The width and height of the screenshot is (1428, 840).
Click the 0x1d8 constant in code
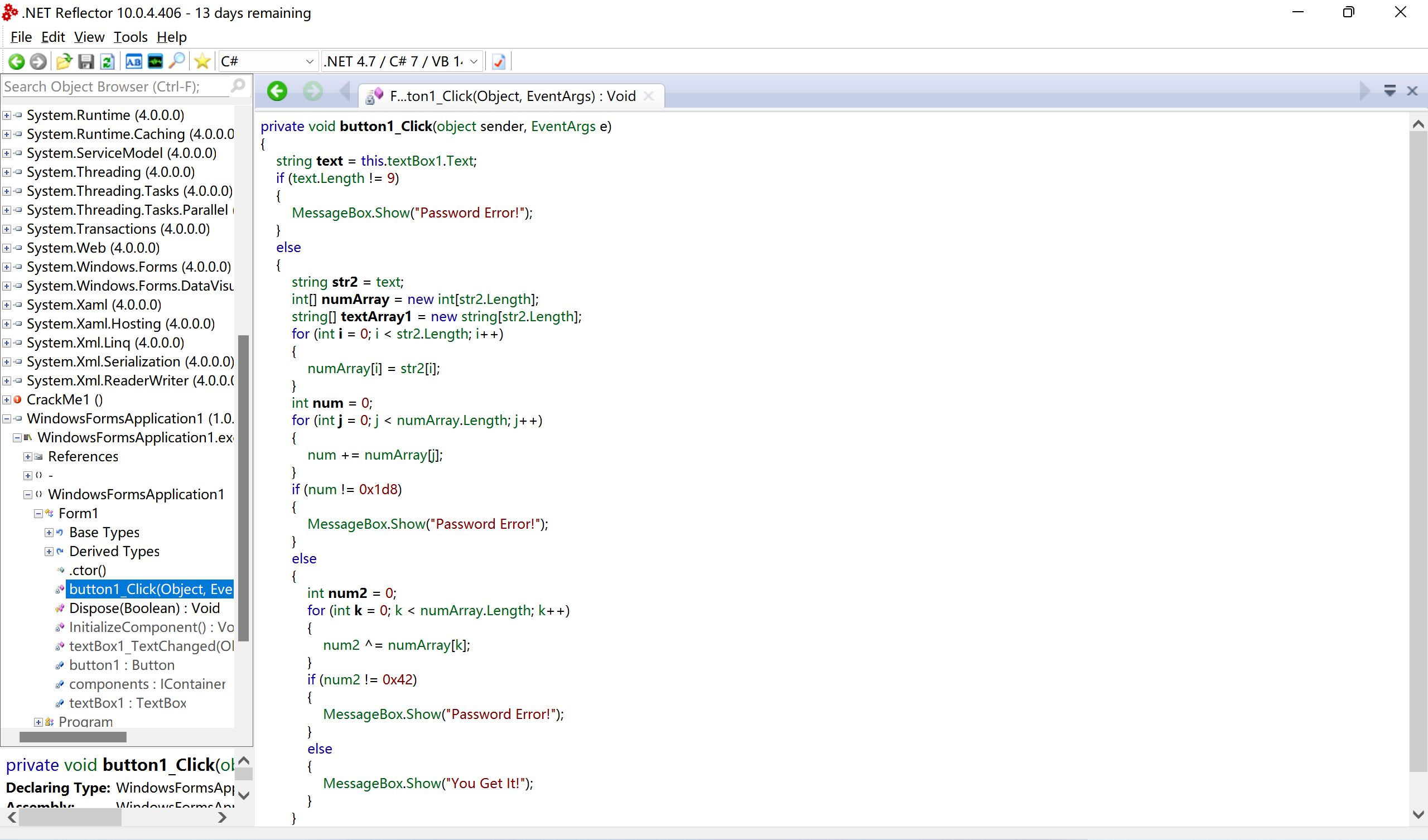378,489
